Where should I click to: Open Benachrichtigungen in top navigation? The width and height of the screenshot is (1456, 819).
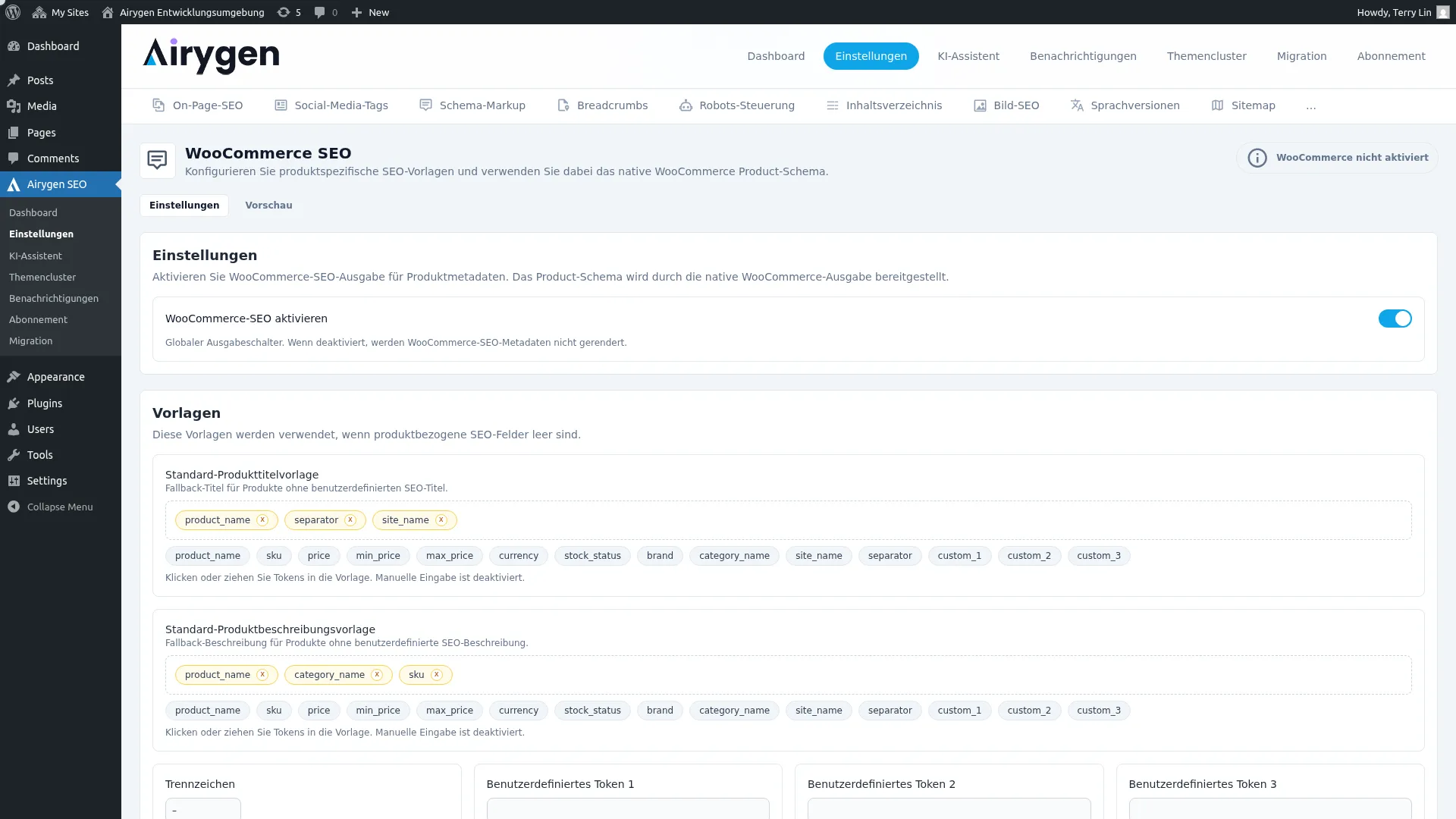pos(1083,56)
